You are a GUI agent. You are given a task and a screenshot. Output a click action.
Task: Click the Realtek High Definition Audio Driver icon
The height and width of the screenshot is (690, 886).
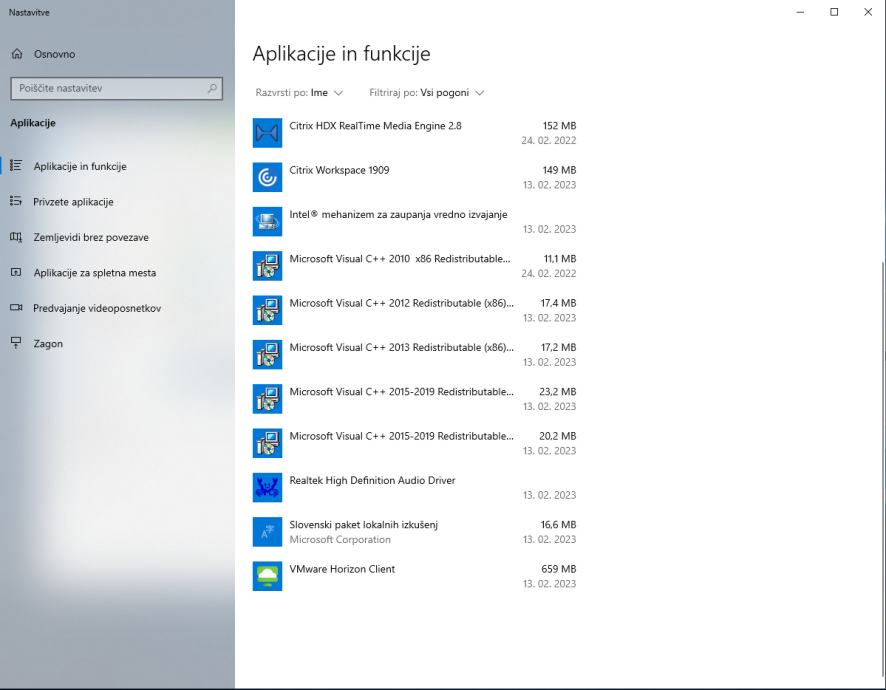tap(267, 487)
